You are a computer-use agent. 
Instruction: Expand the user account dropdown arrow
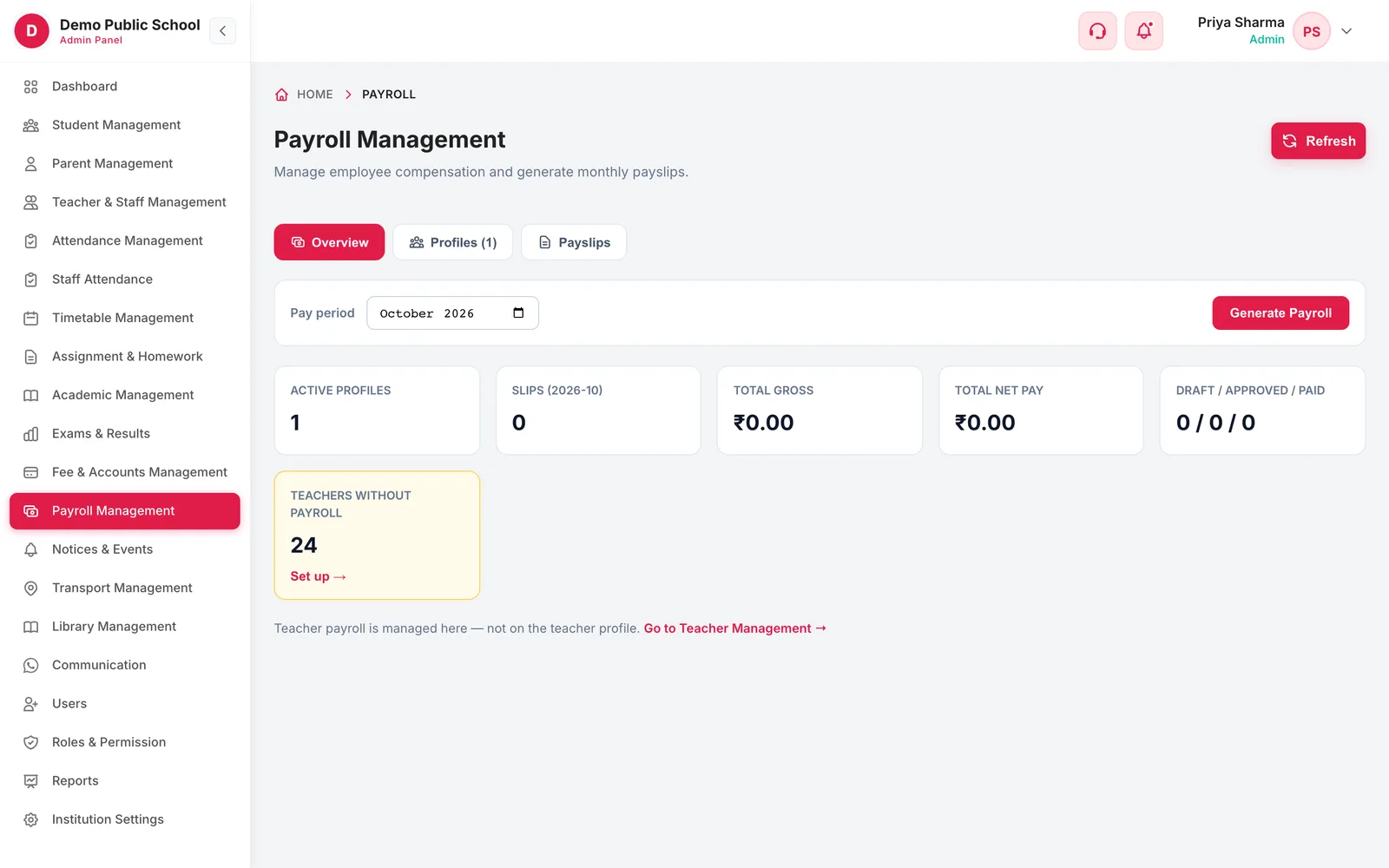[1346, 31]
